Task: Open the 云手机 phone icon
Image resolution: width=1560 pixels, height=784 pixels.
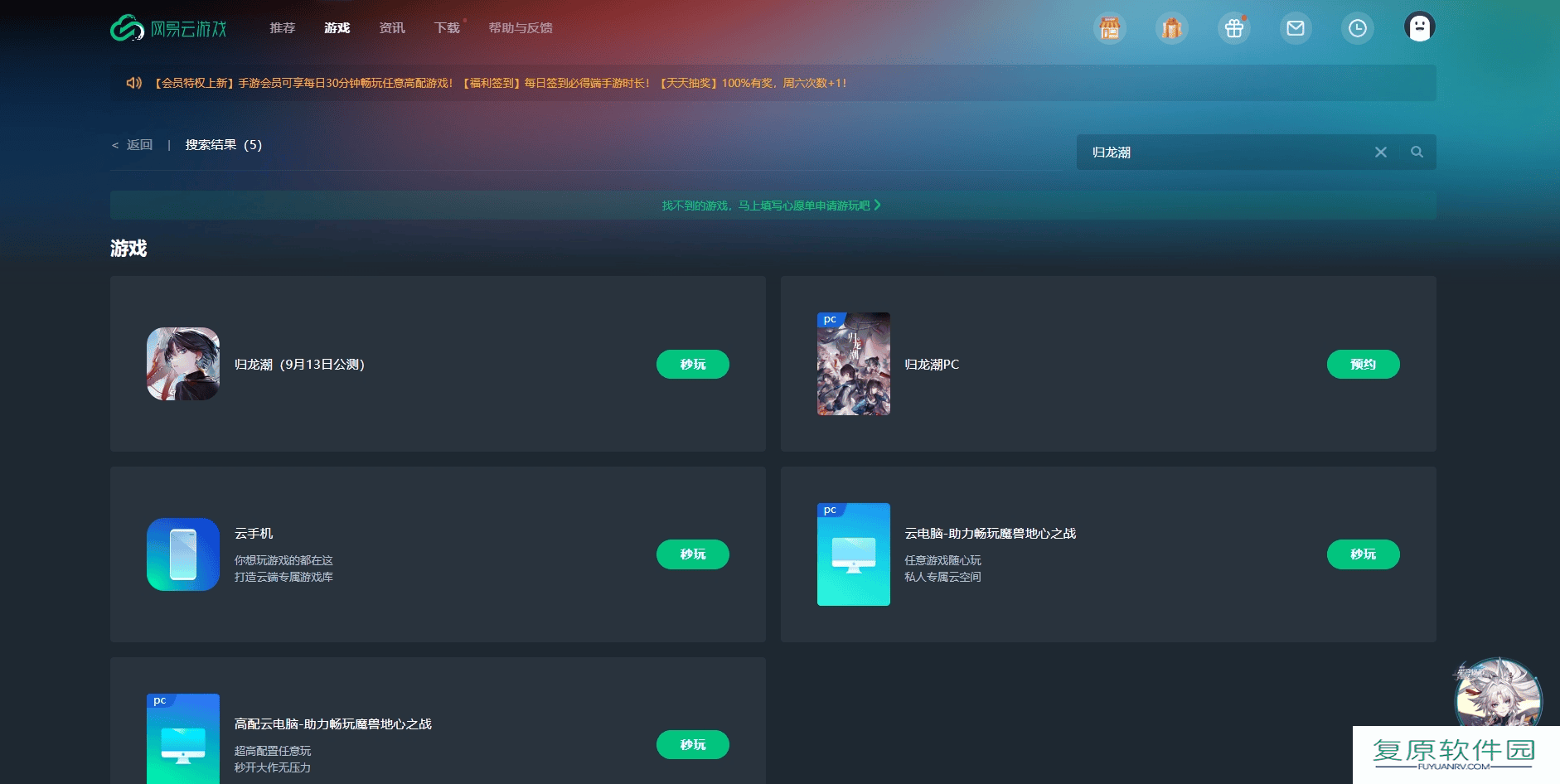Action: [183, 554]
